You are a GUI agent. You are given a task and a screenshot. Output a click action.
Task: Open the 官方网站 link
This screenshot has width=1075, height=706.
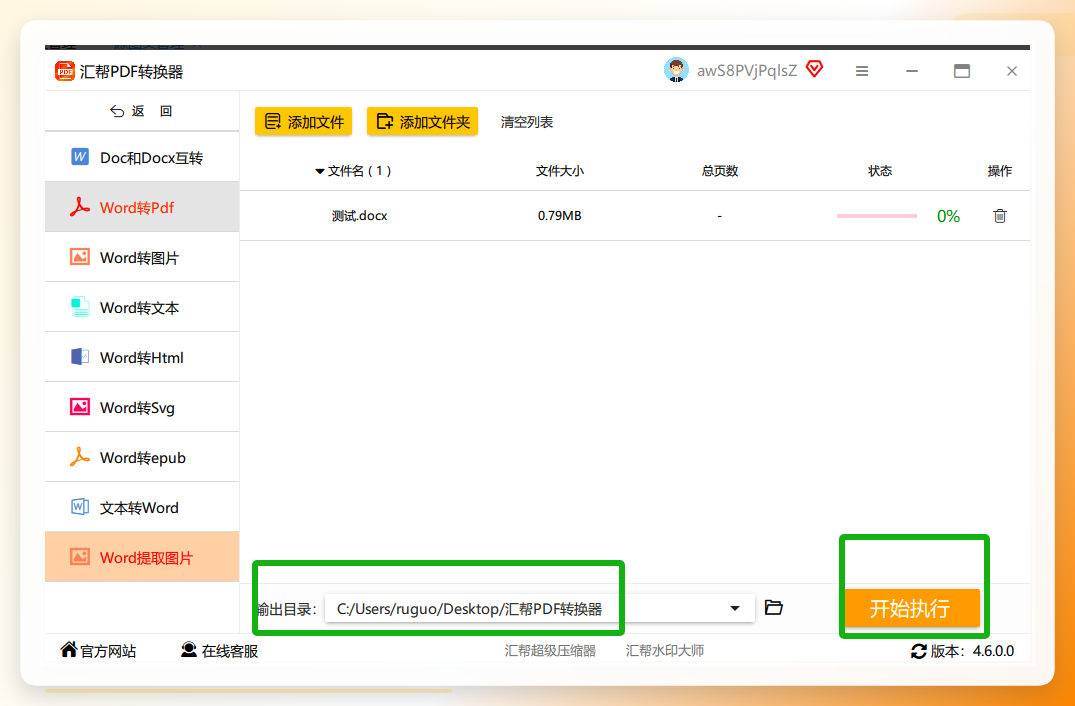98,650
